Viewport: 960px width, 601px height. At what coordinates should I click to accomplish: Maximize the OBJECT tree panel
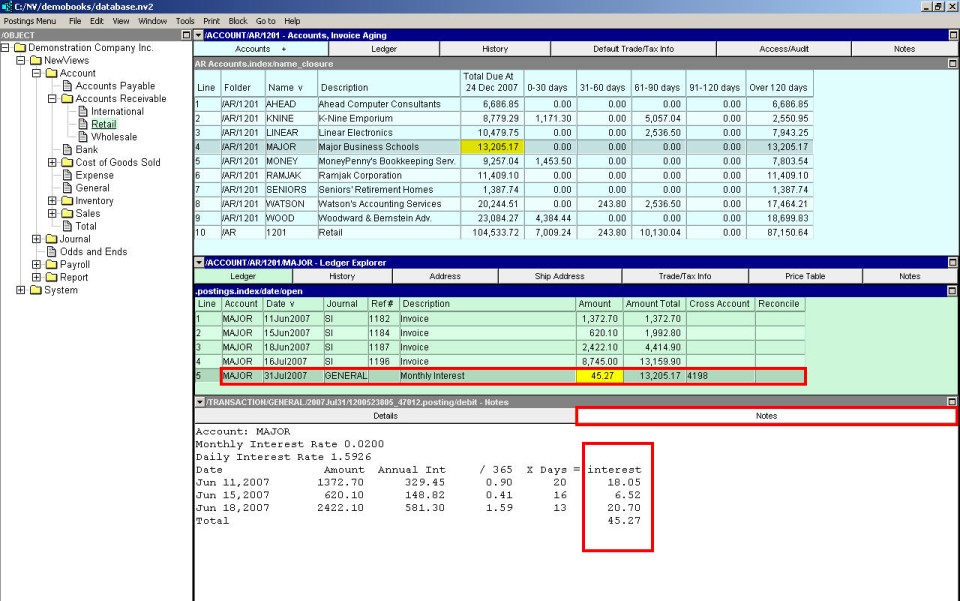point(185,35)
